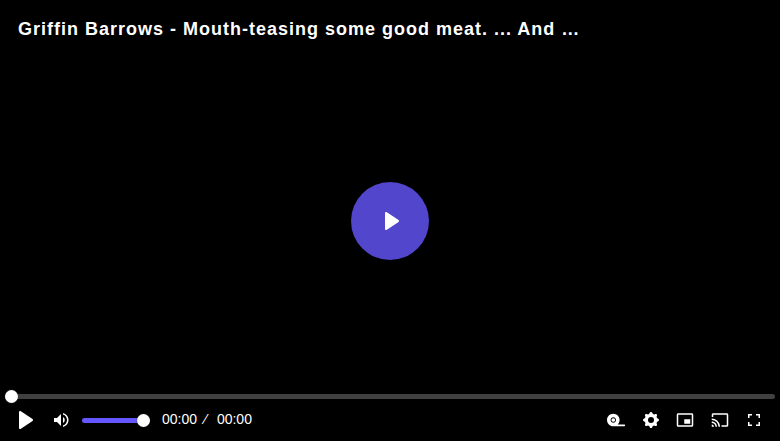This screenshot has width=780, height=441.
Task: Click the white volume slider handle
Action: pyautogui.click(x=143, y=421)
